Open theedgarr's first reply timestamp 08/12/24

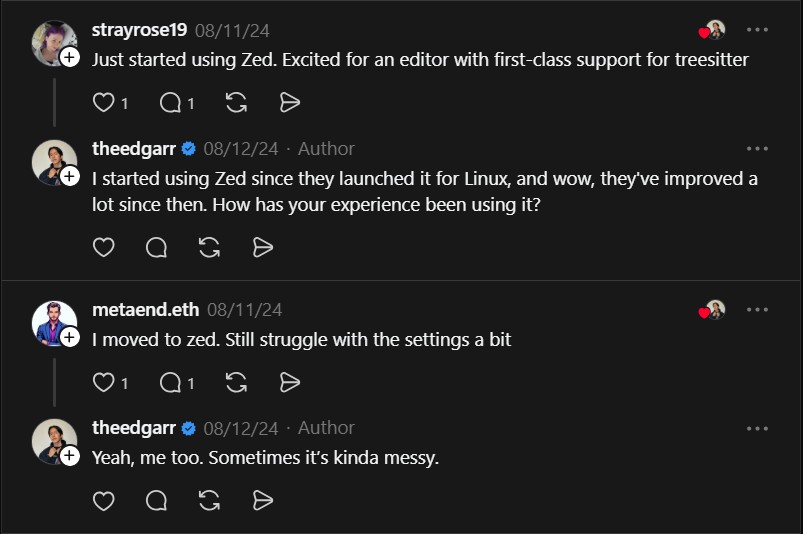coord(240,149)
